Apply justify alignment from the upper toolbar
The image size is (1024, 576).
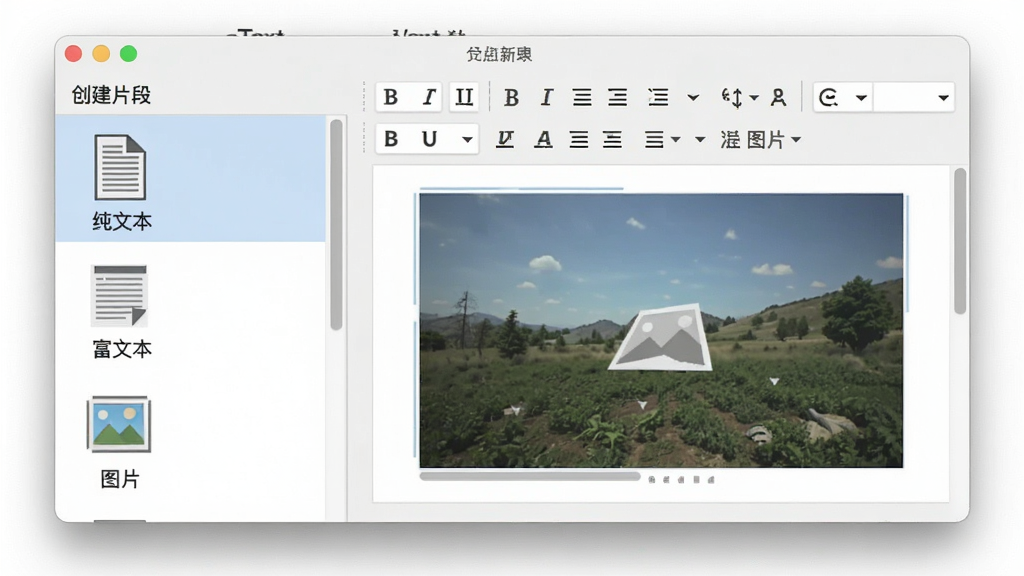pos(582,98)
